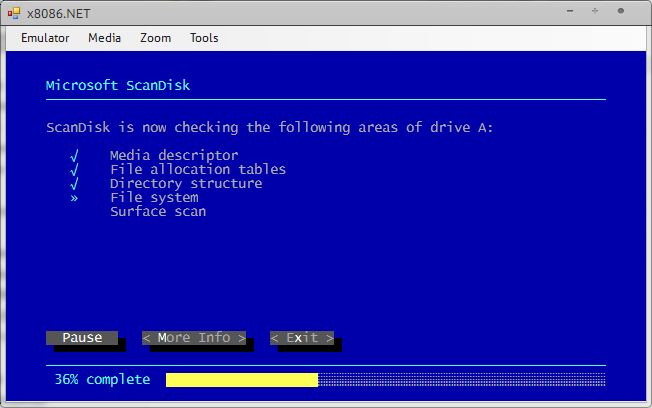
Task: Expand the Zoom menu
Action: point(155,38)
